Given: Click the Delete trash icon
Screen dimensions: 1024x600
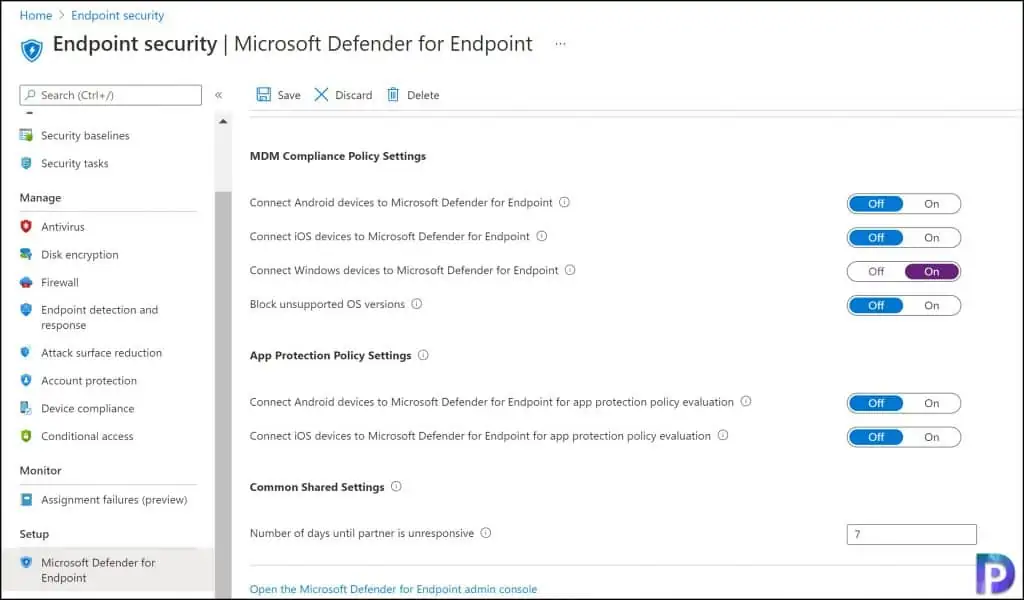Looking at the screenshot, I should 392,95.
